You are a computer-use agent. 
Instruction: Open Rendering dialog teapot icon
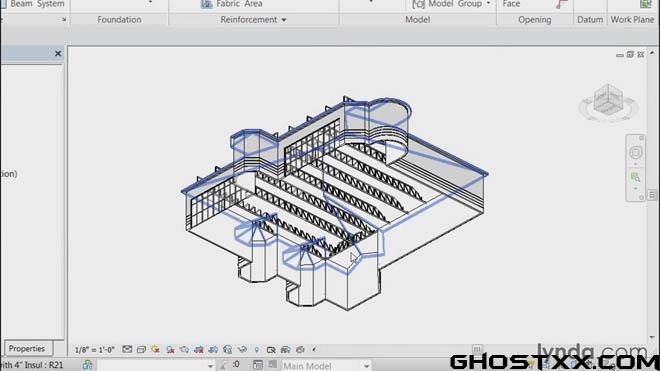pyautogui.click(x=184, y=350)
